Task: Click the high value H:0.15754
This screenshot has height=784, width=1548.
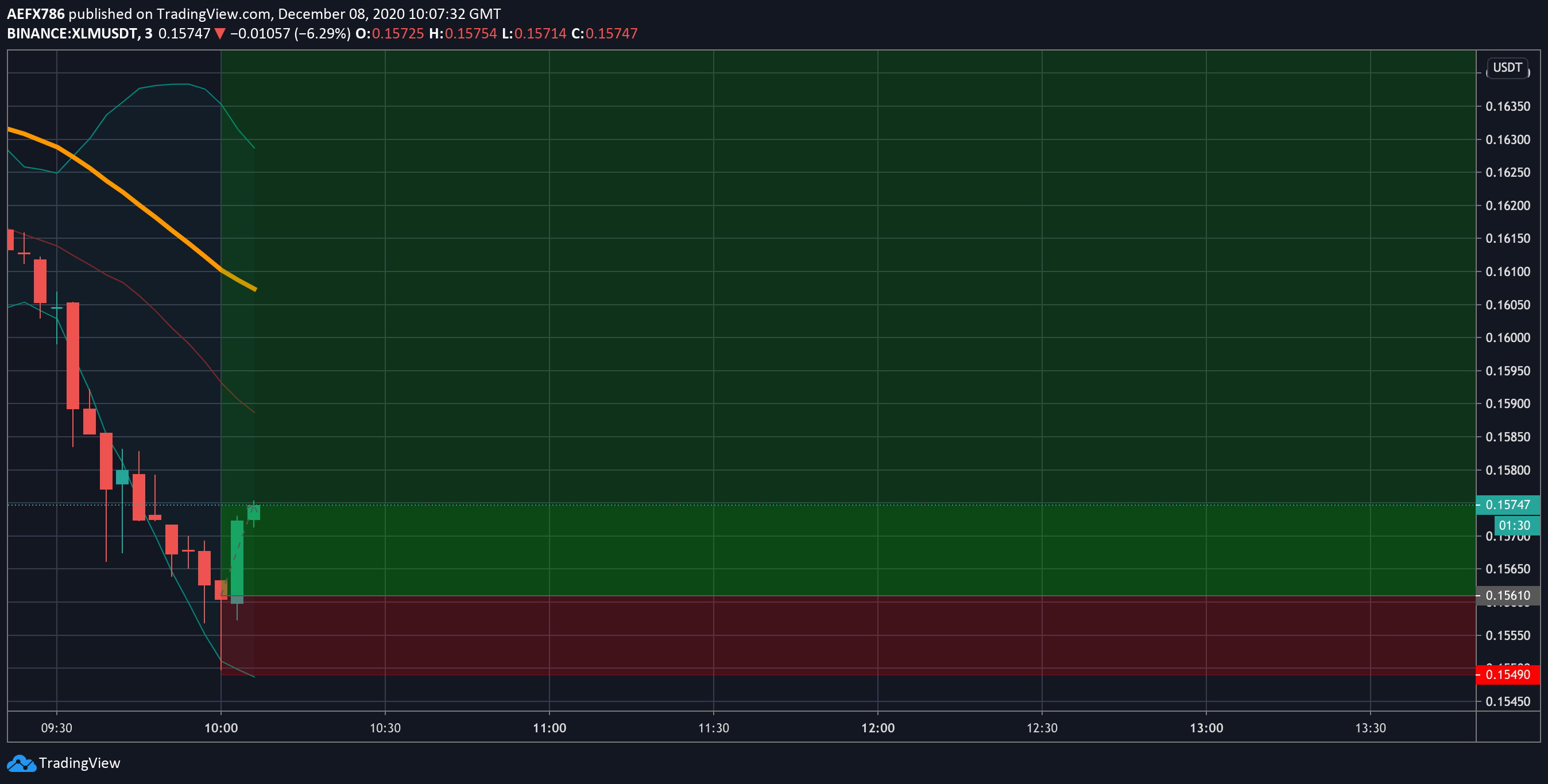Action: pos(463,34)
